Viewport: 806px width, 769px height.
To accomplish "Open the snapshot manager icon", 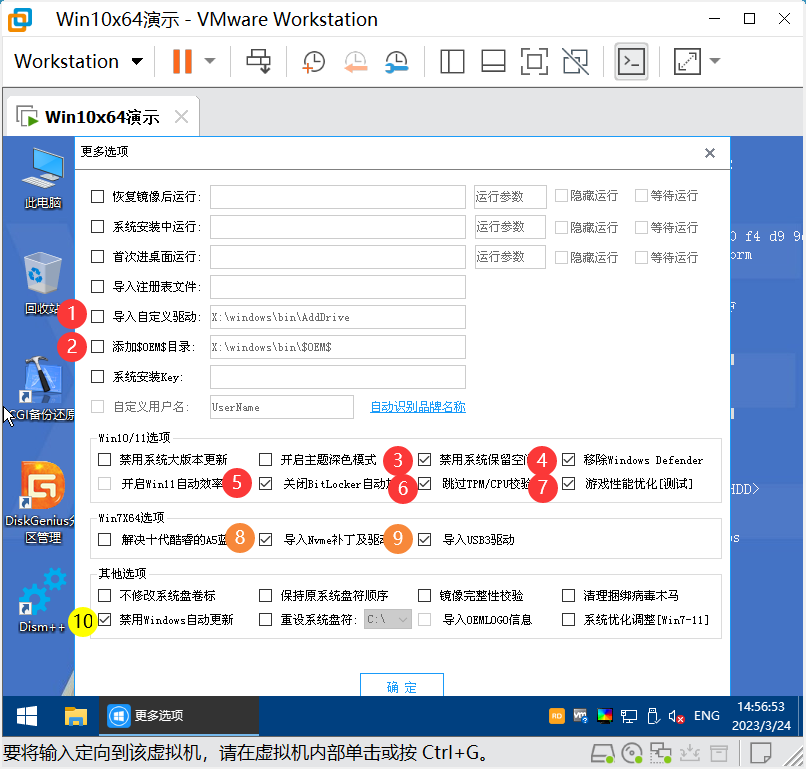I will [x=396, y=61].
